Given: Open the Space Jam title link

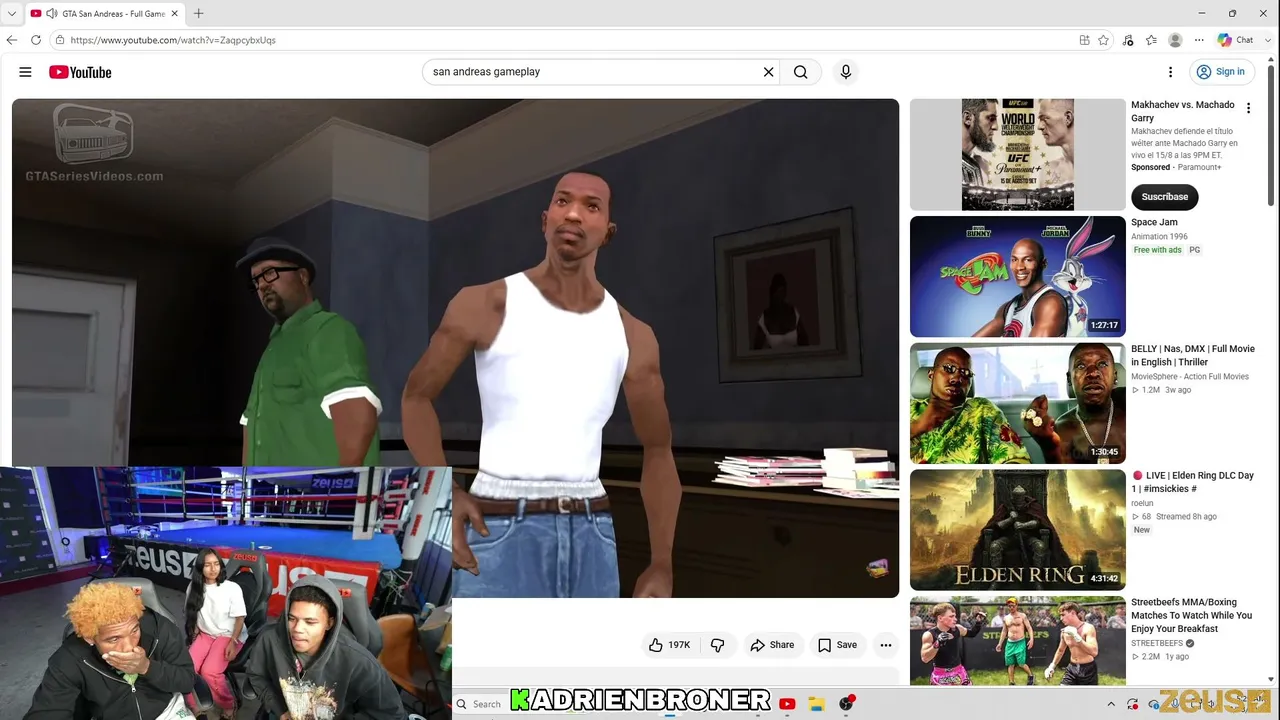Looking at the screenshot, I should coord(1154,222).
